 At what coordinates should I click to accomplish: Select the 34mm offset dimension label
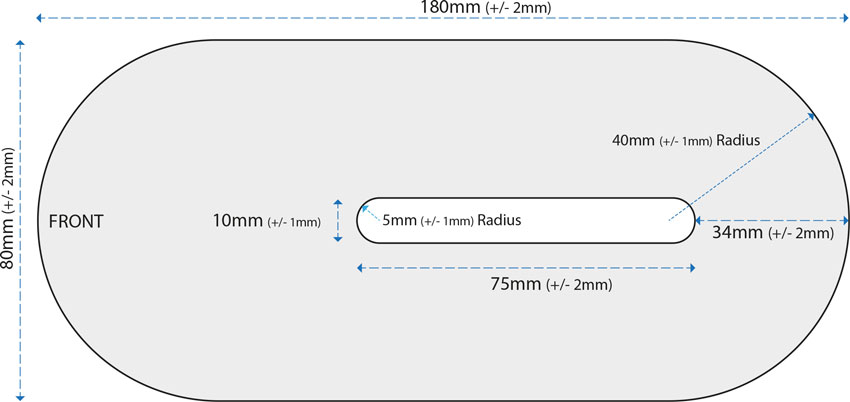[x=772, y=234]
